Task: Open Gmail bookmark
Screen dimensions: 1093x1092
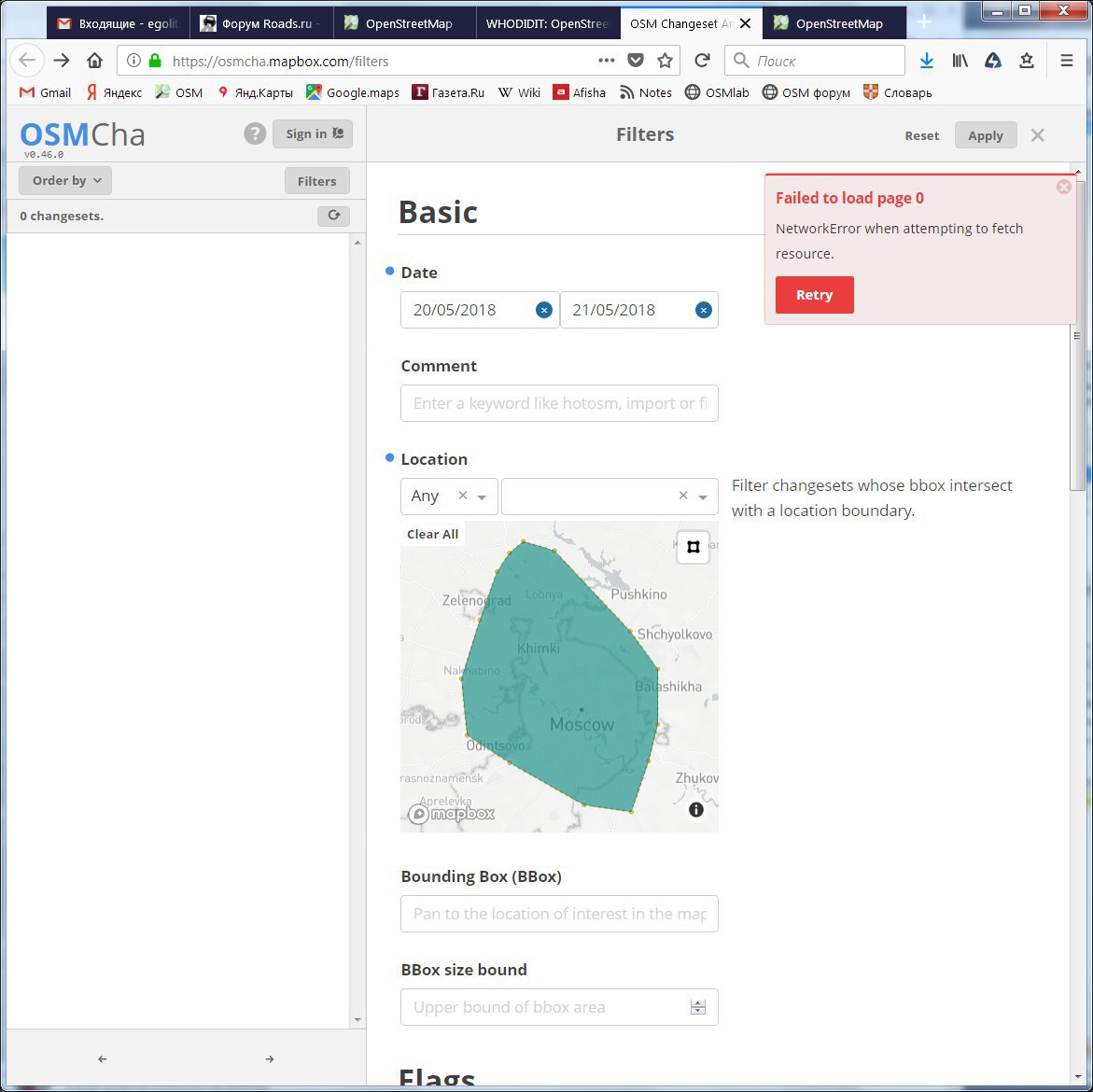Action: (46, 92)
